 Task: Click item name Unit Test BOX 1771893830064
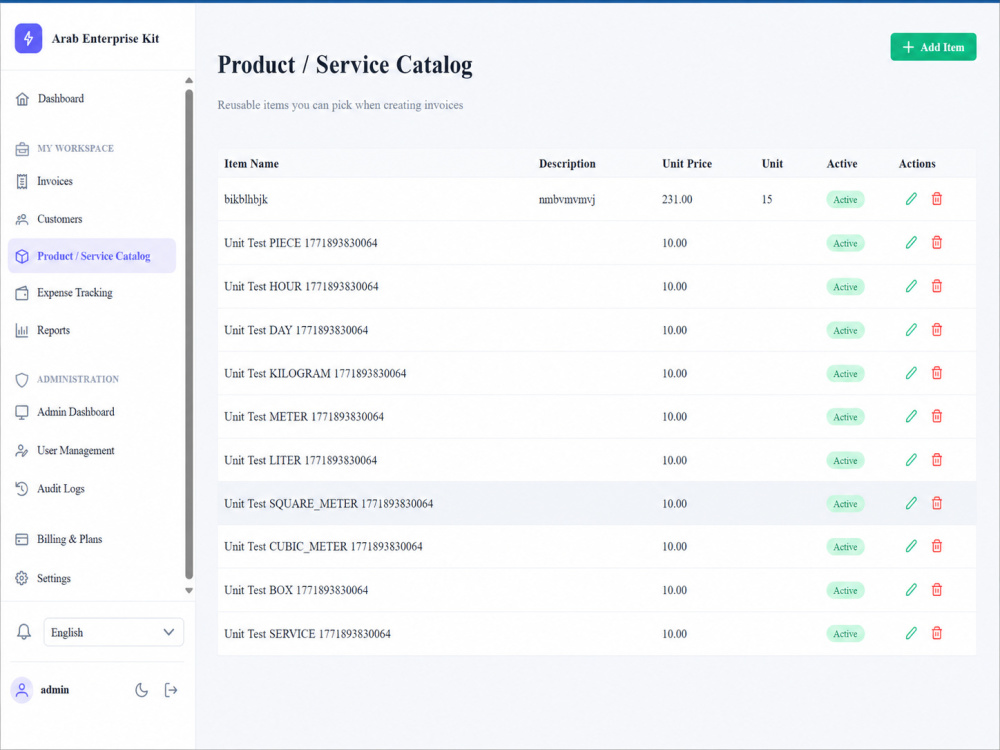pos(296,591)
